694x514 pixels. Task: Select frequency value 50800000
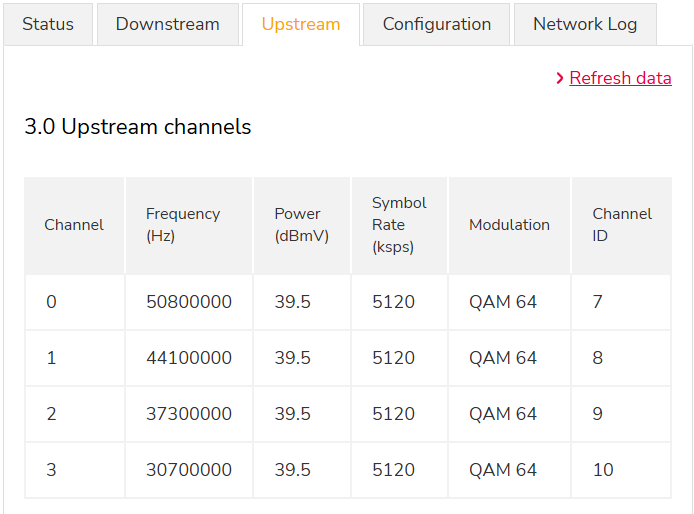(x=189, y=302)
